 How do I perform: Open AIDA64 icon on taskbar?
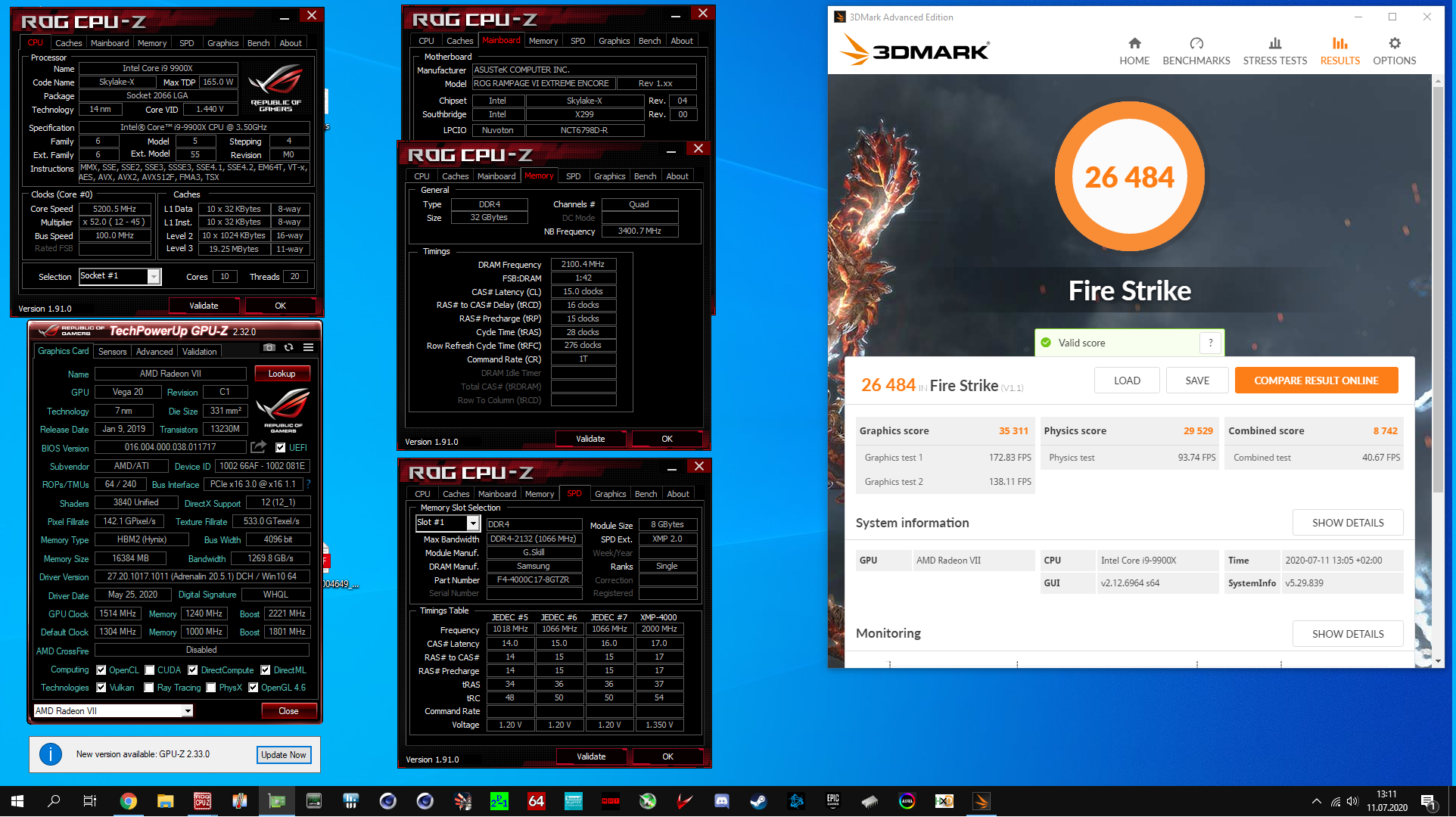coord(536,801)
